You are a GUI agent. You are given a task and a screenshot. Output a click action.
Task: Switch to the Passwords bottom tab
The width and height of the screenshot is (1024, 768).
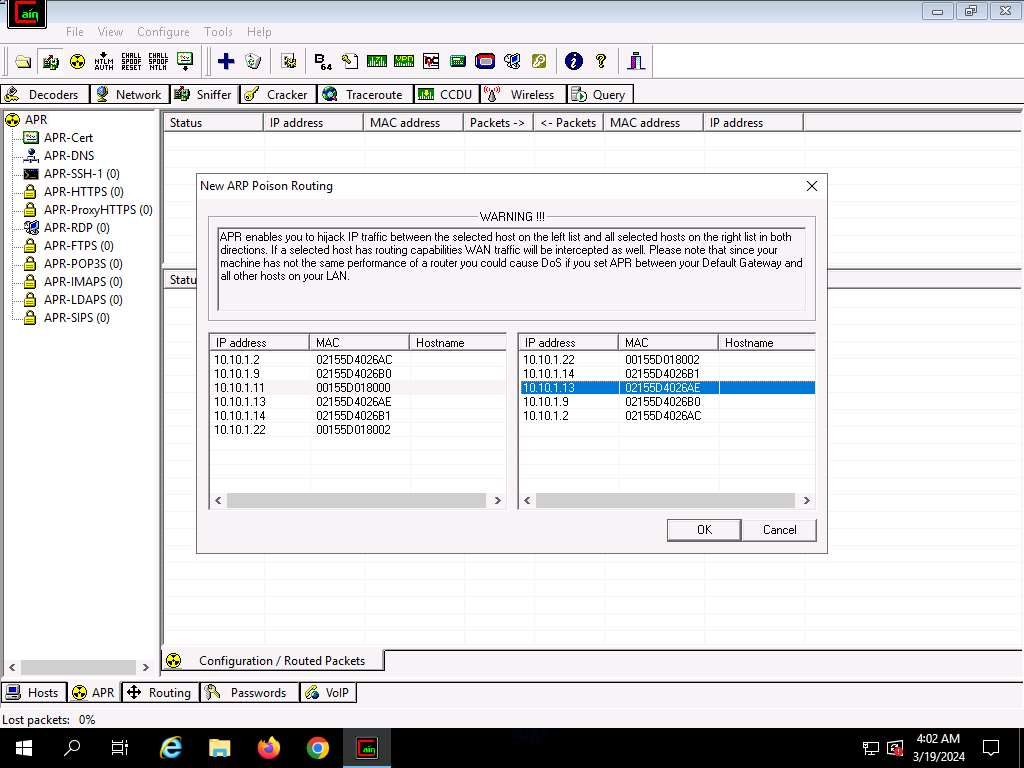click(248, 693)
